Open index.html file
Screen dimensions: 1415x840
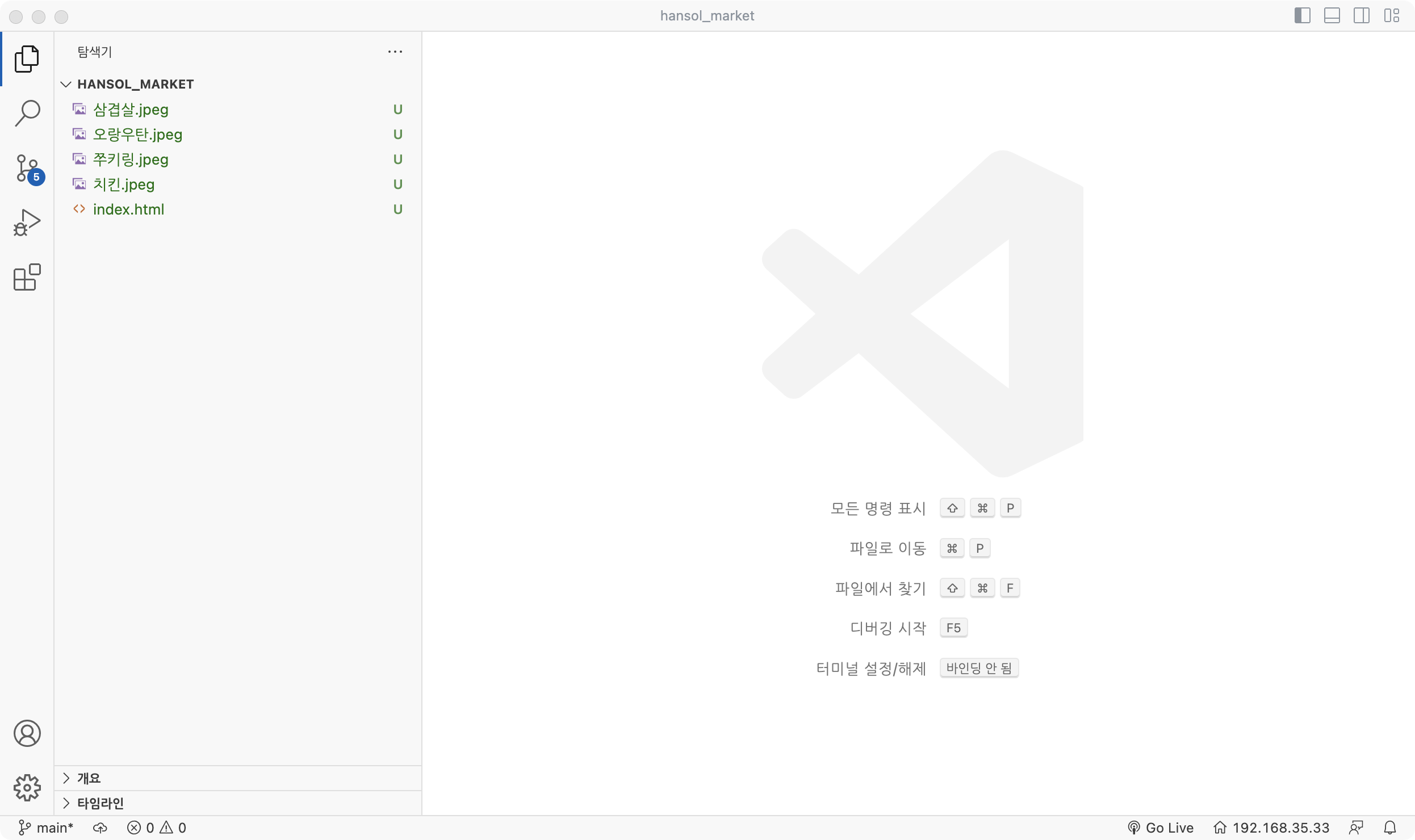click(x=238, y=209)
